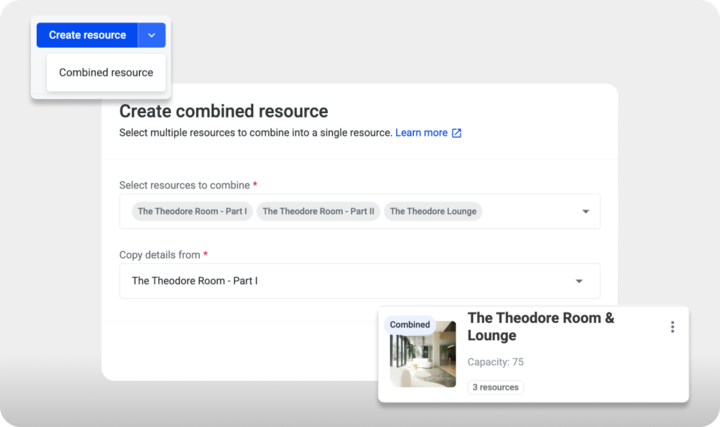
Task: Click the 3 resources tag
Action: 495,387
